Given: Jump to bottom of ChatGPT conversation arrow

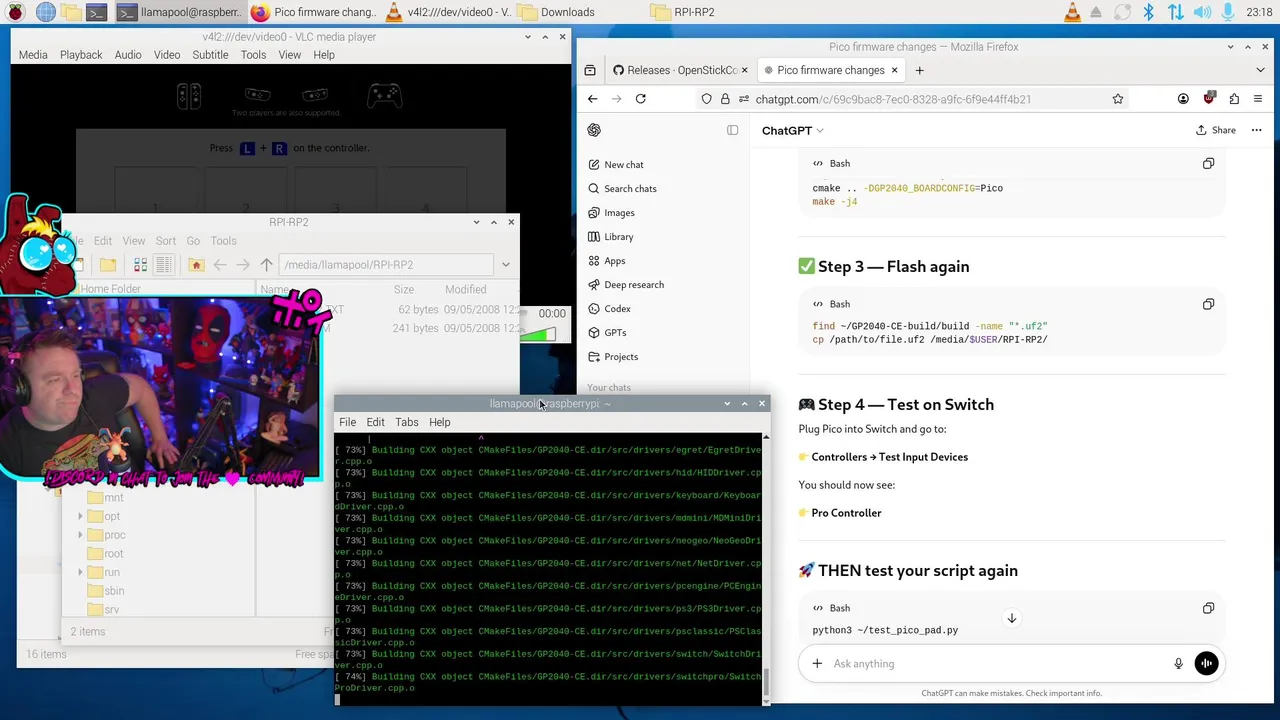Looking at the screenshot, I should [x=1012, y=619].
